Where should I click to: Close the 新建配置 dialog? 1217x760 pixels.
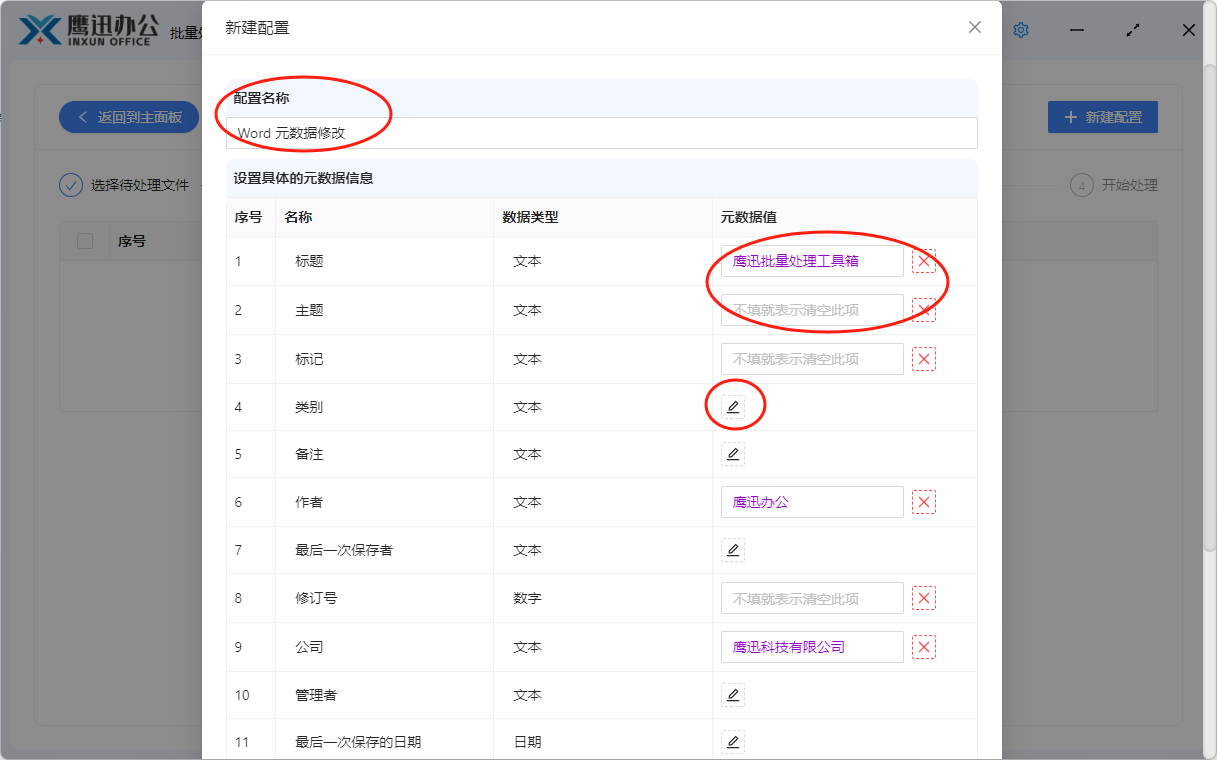pos(975,27)
